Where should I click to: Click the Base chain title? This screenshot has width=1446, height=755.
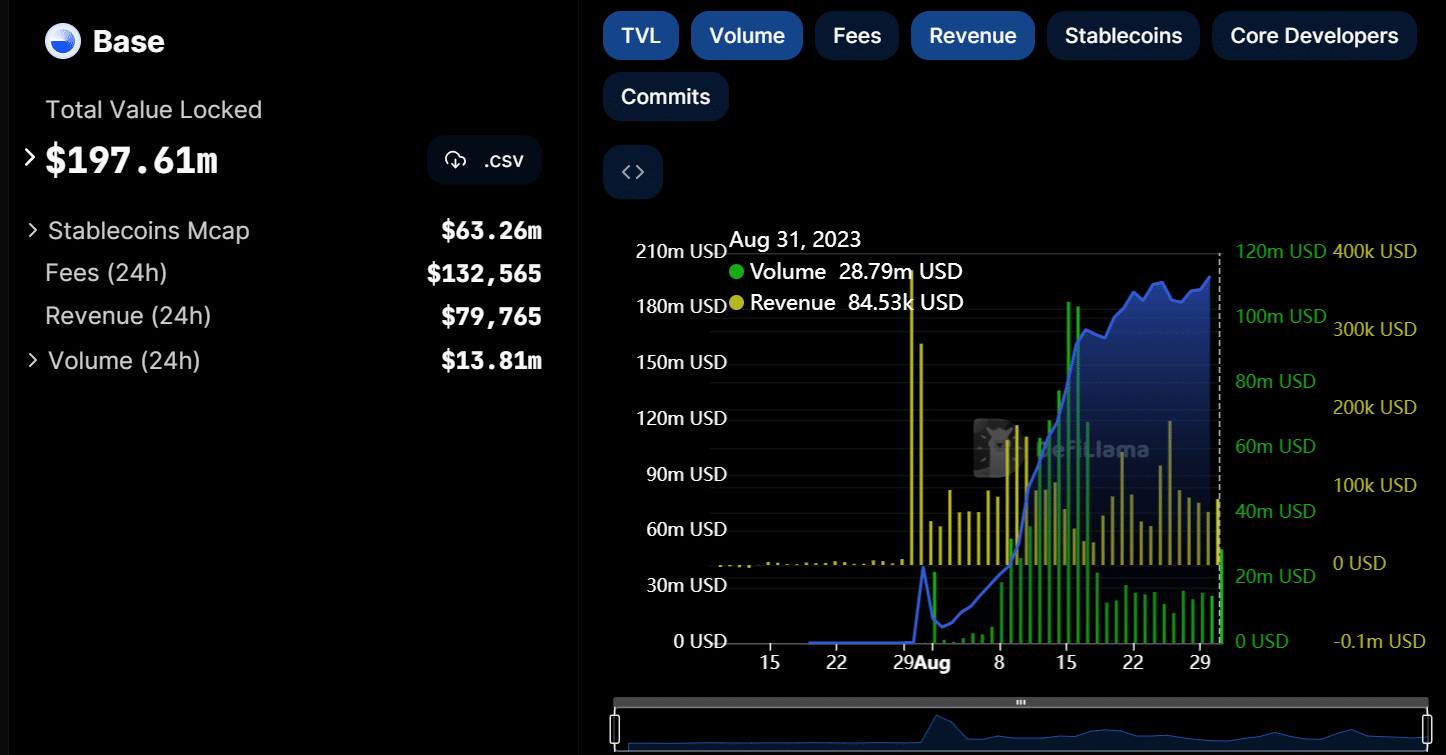click(x=129, y=42)
